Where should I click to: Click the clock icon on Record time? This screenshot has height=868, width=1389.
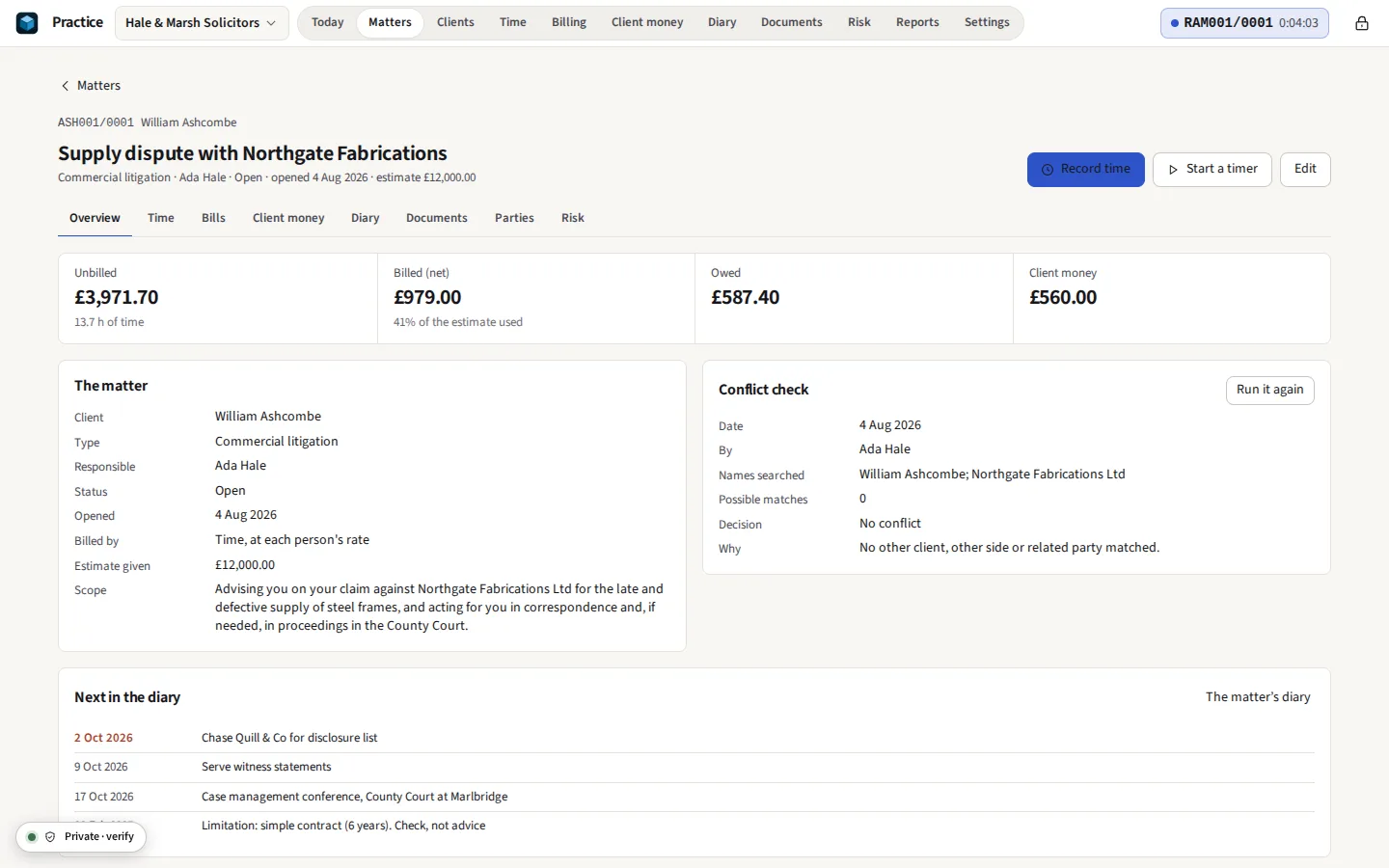tap(1048, 170)
